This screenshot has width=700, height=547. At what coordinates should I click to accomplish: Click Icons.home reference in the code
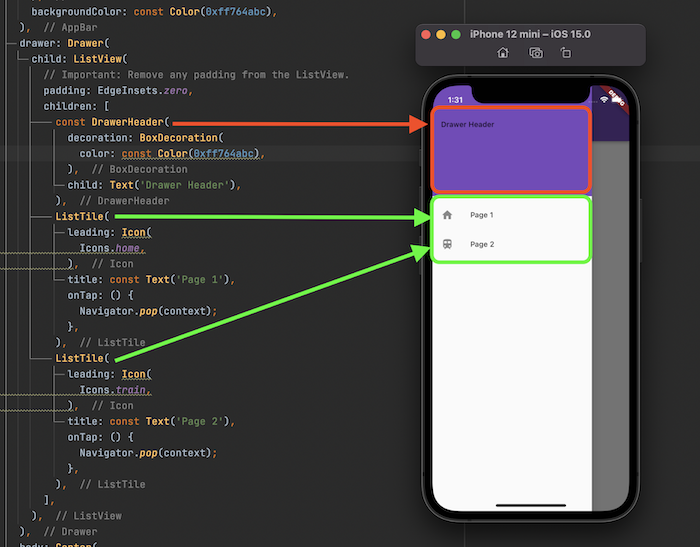112,248
